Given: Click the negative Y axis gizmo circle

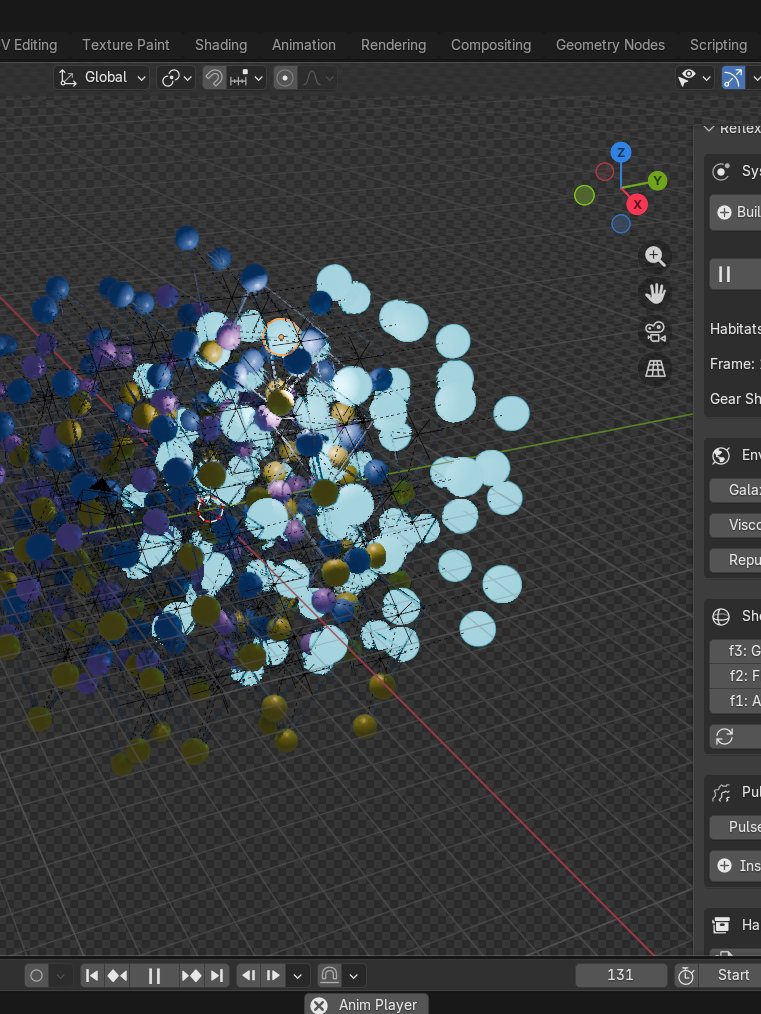Looking at the screenshot, I should (584, 195).
